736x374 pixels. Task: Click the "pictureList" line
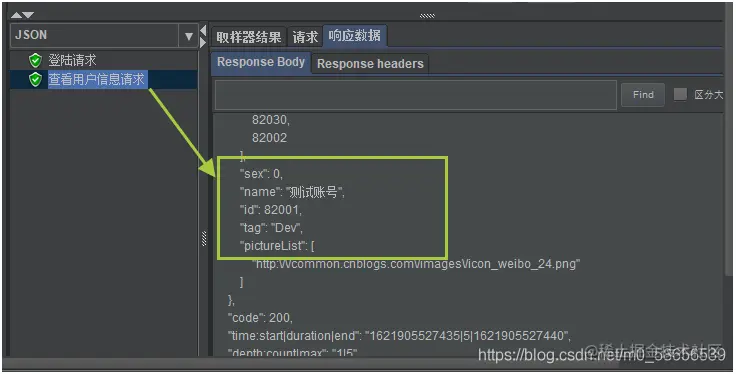[277, 246]
